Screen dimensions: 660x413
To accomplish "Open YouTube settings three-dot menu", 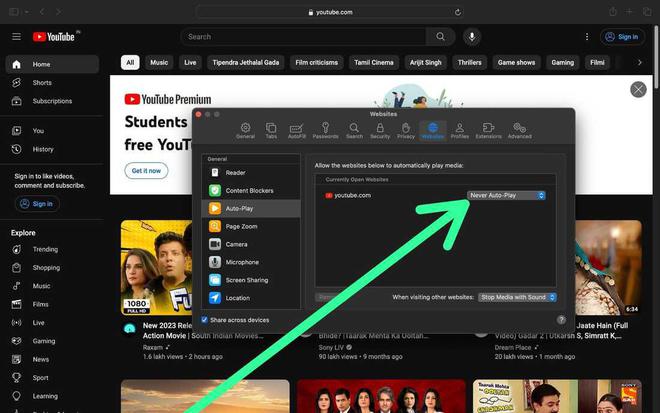I will pyautogui.click(x=587, y=37).
